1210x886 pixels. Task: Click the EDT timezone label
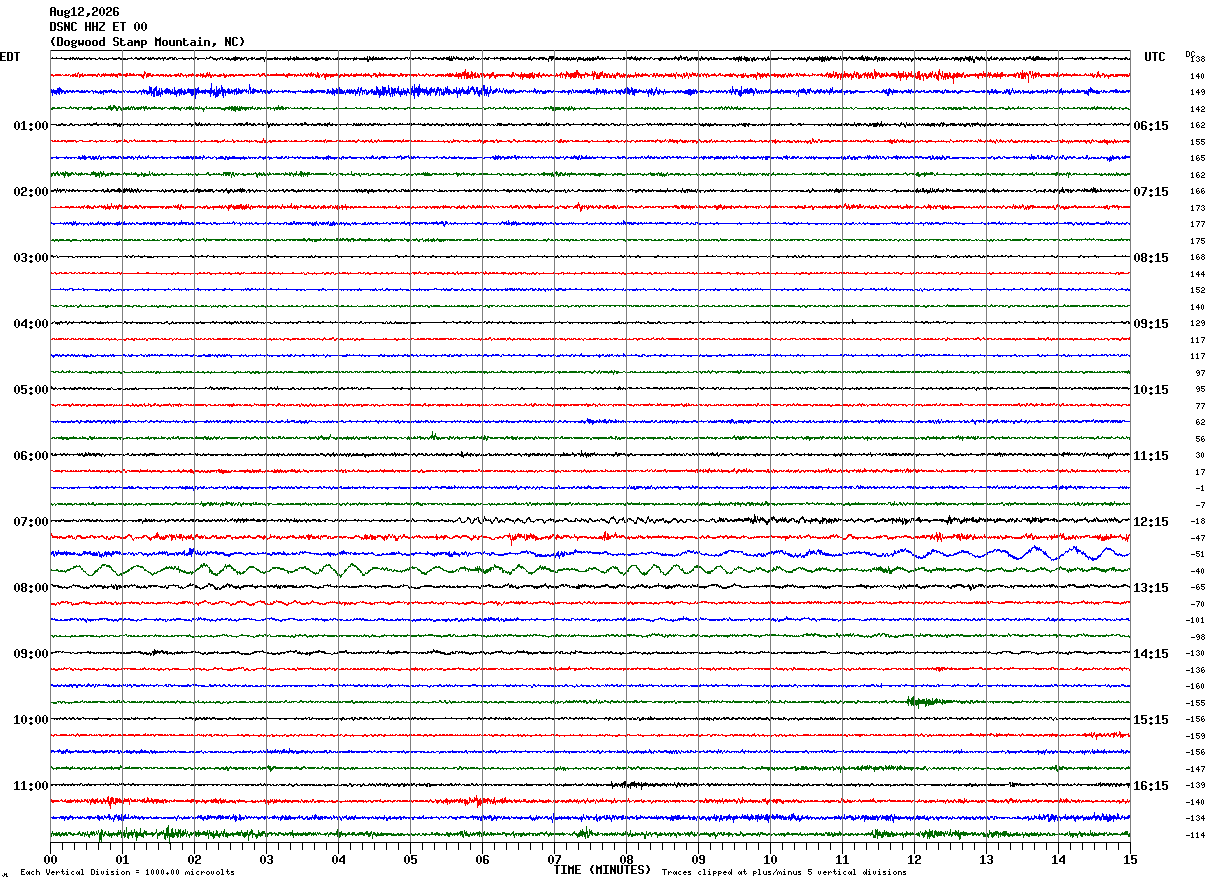point(10,57)
